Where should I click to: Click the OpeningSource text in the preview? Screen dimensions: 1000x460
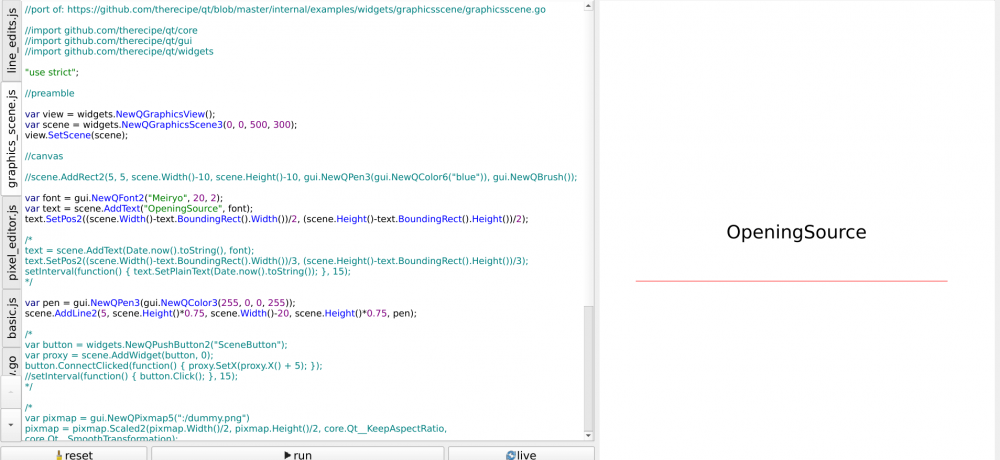tap(796, 232)
